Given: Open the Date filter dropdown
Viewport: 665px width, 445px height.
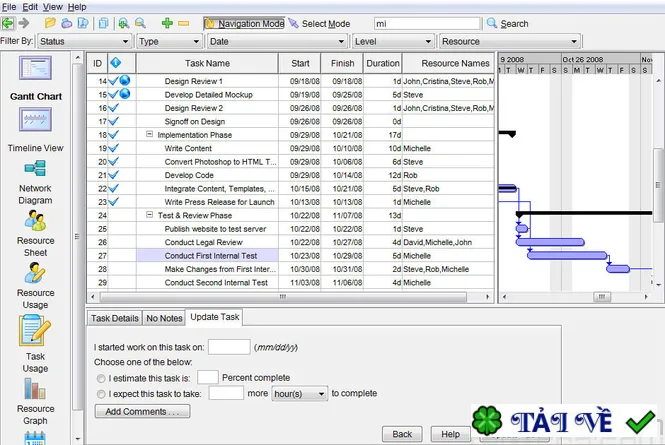Looking at the screenshot, I should (x=277, y=42).
